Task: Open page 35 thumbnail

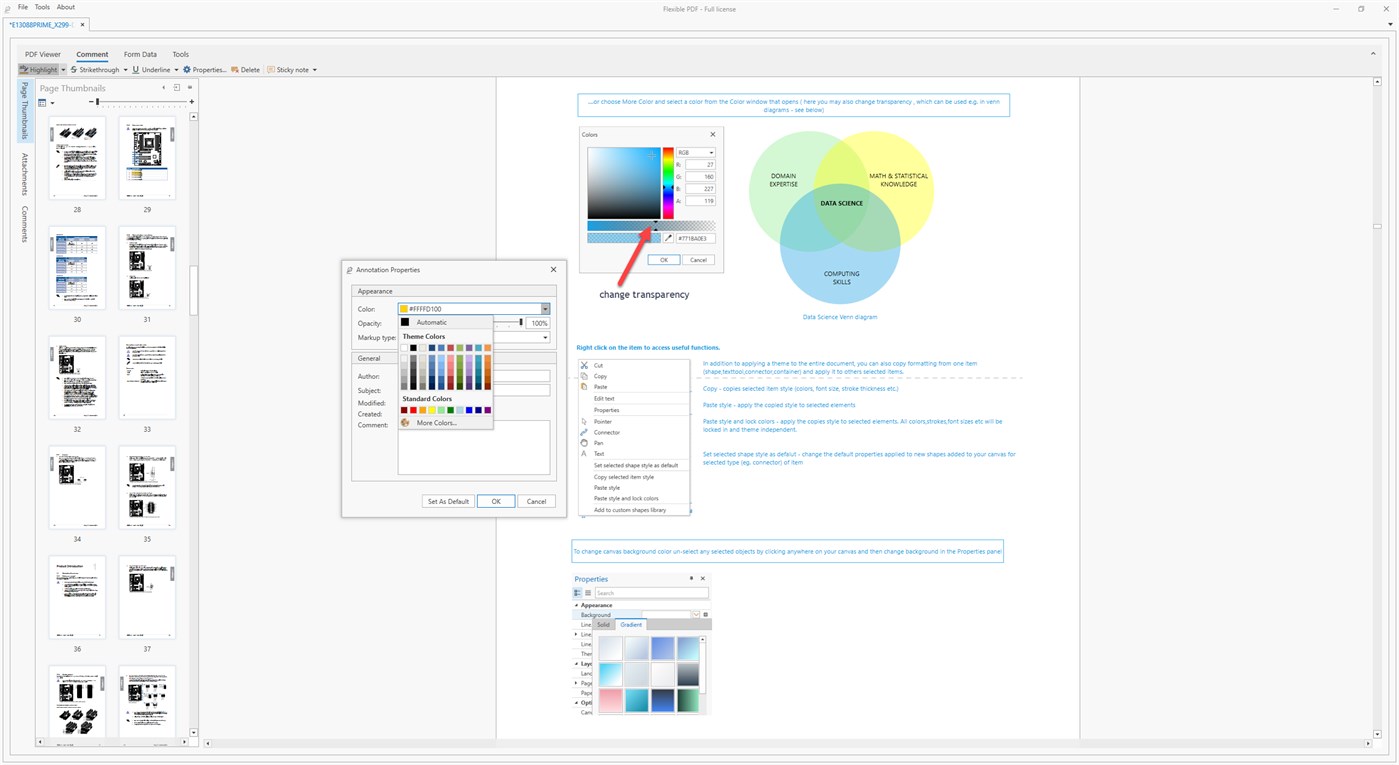Action: [147, 488]
